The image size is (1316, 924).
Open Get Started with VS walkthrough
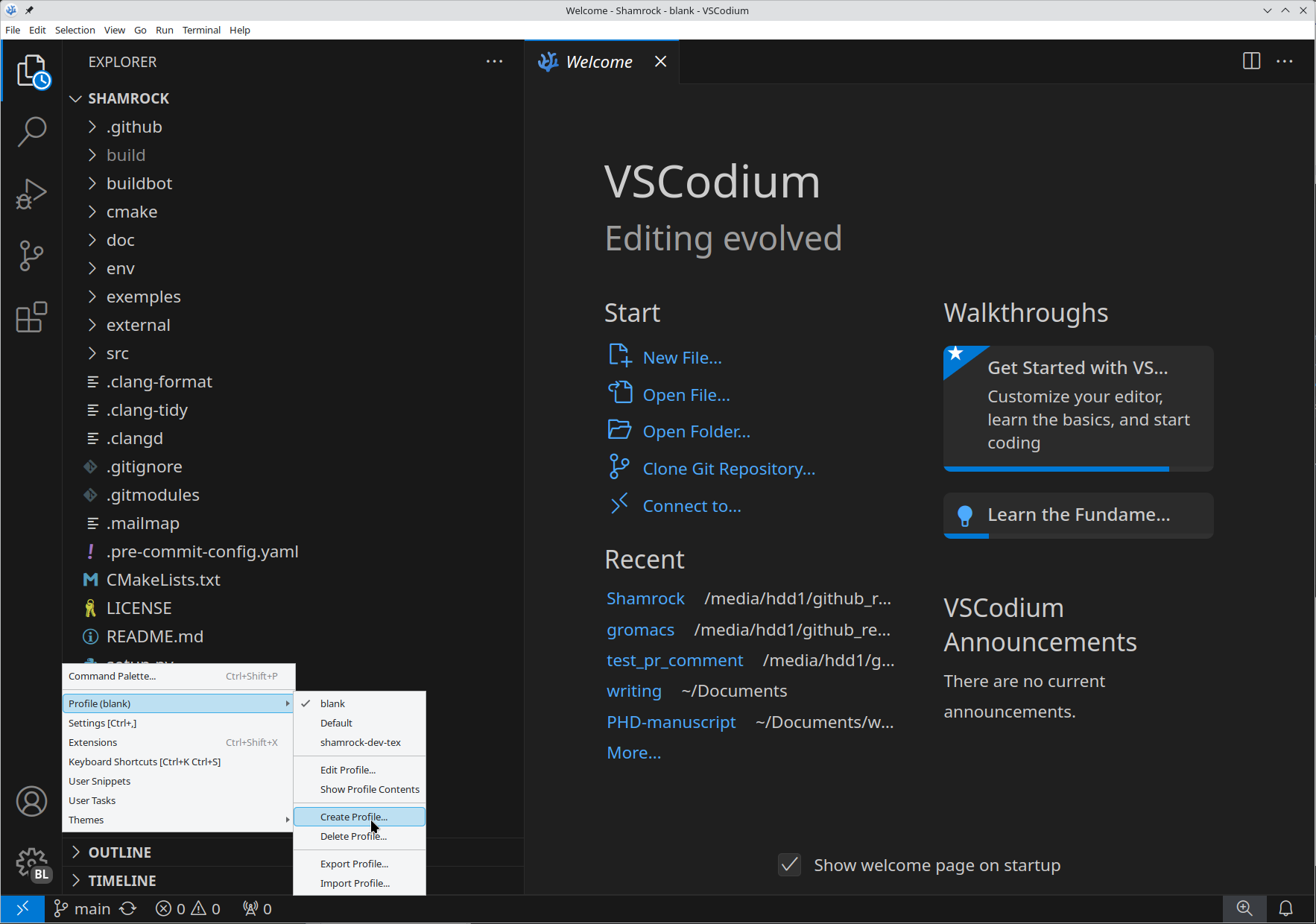[1078, 408]
